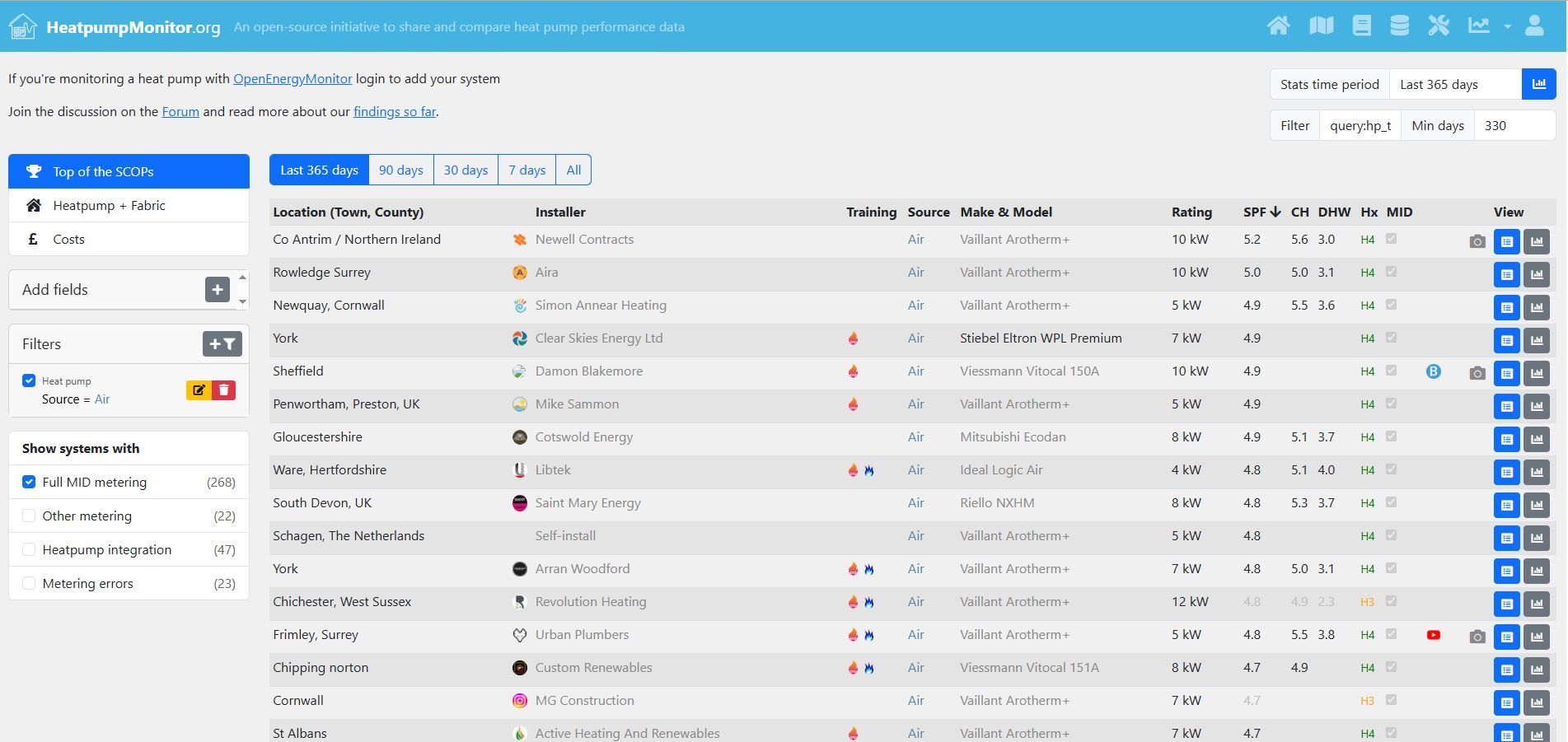The width and height of the screenshot is (1568, 742).
Task: Open photo for Co Antrim row
Action: click(x=1477, y=241)
